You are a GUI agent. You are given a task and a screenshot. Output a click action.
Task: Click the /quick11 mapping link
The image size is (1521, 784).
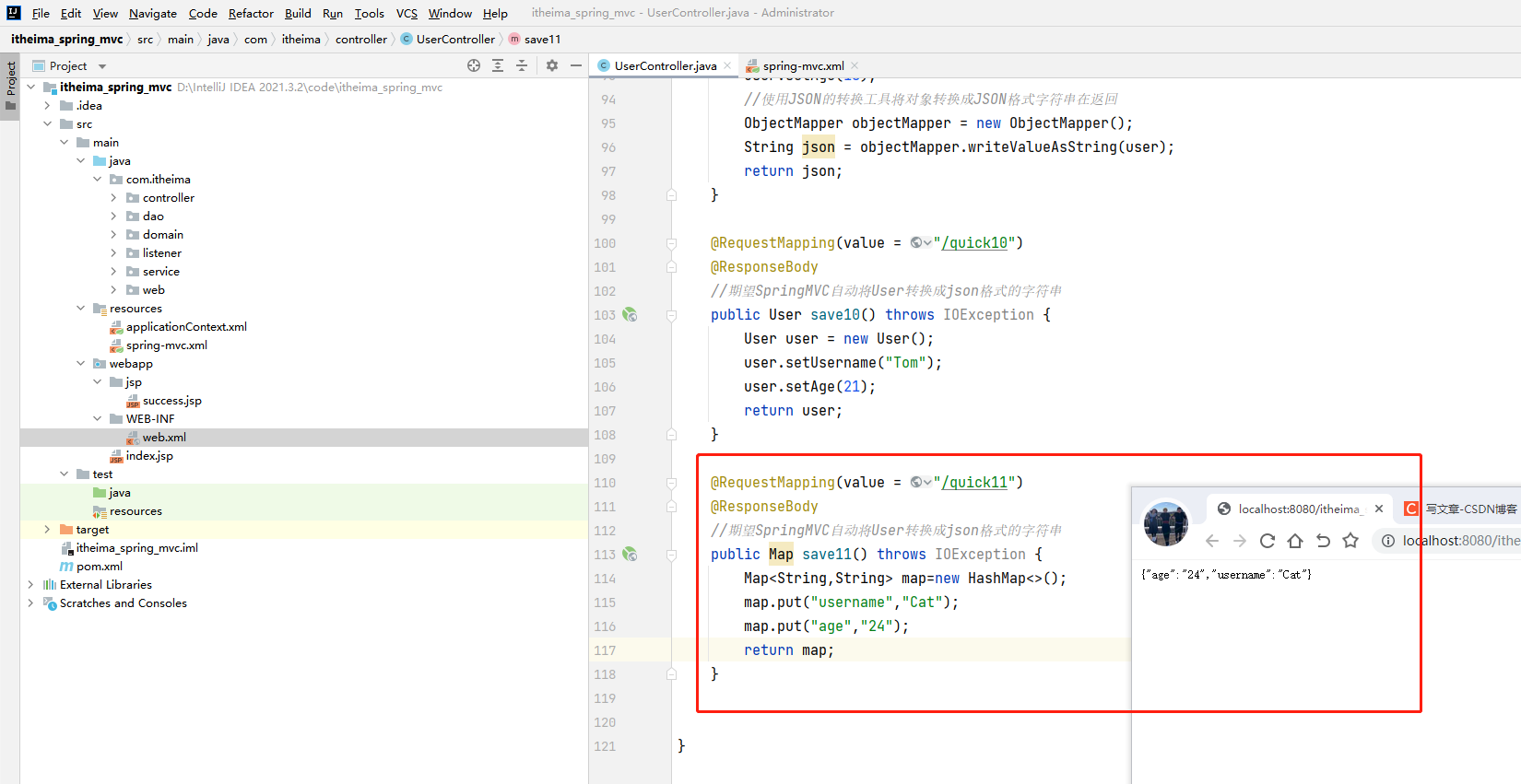pyautogui.click(x=974, y=483)
